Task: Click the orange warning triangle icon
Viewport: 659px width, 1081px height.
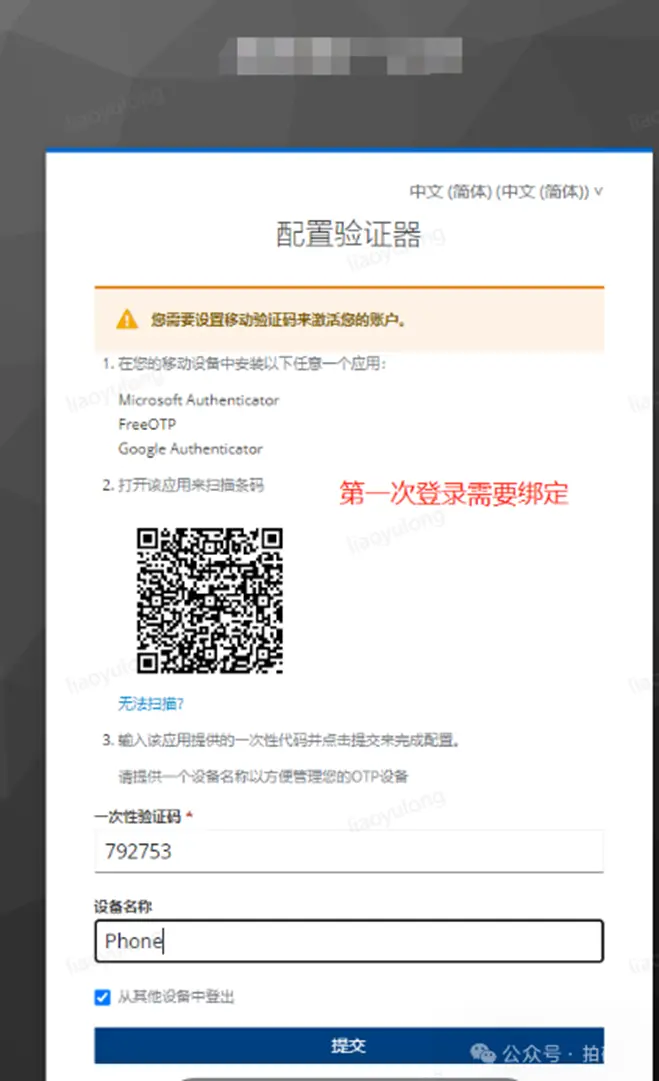Action: (127, 320)
